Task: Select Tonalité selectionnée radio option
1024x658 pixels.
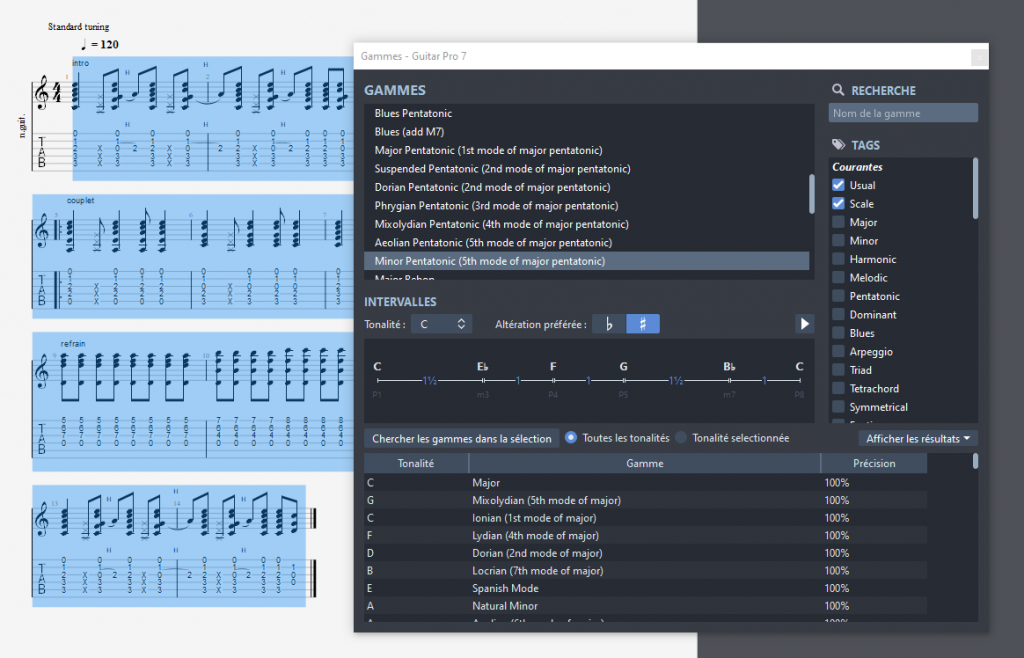Action: click(x=682, y=438)
